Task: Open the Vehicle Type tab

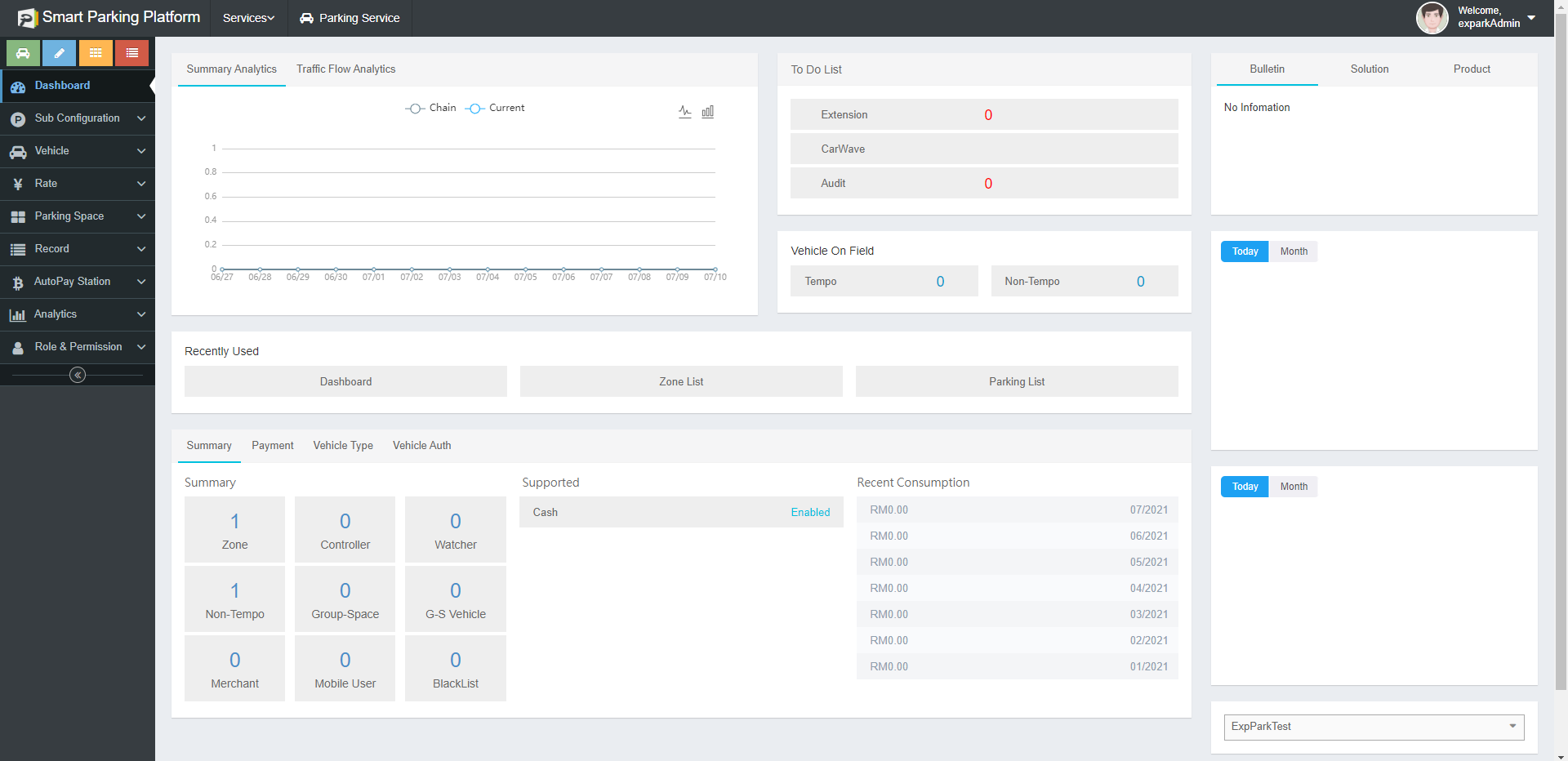Action: (343, 446)
